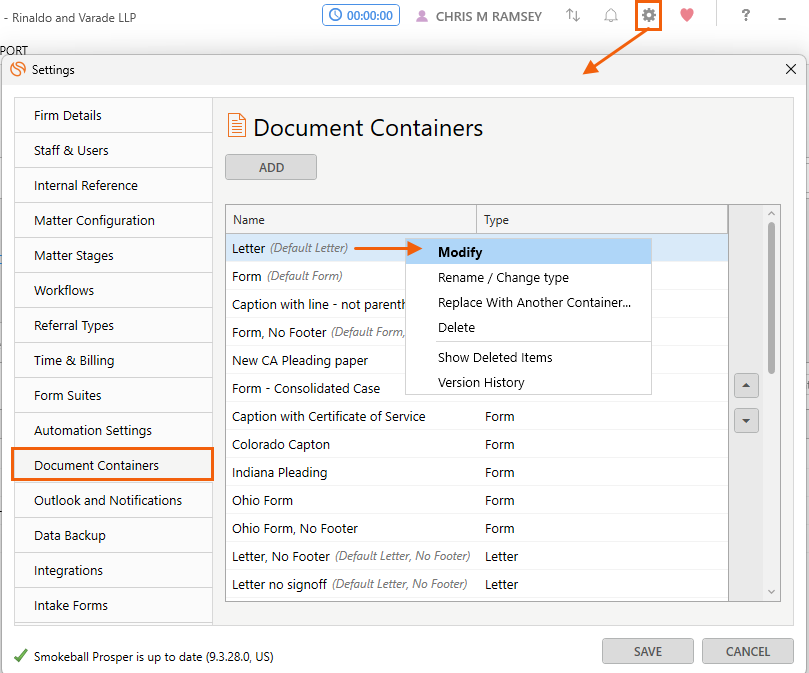Viewport: 809px width, 673px height.
Task: Click the version text 9.3.28.0, US
Action: (x=239, y=656)
